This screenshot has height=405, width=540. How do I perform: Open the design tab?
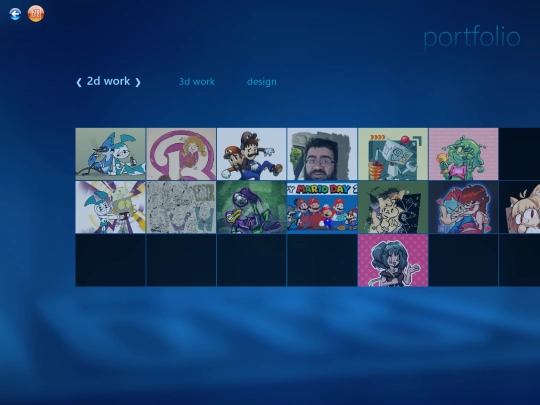(x=262, y=82)
